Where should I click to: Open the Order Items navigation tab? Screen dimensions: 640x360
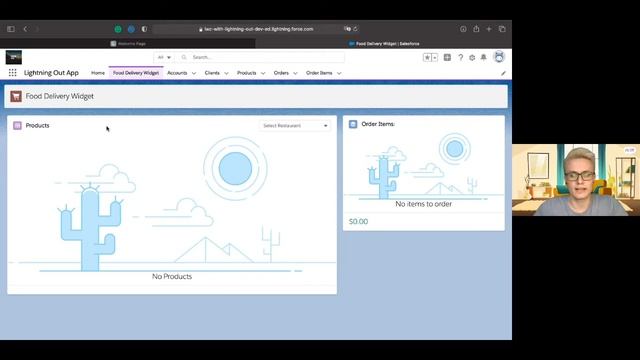(319, 73)
